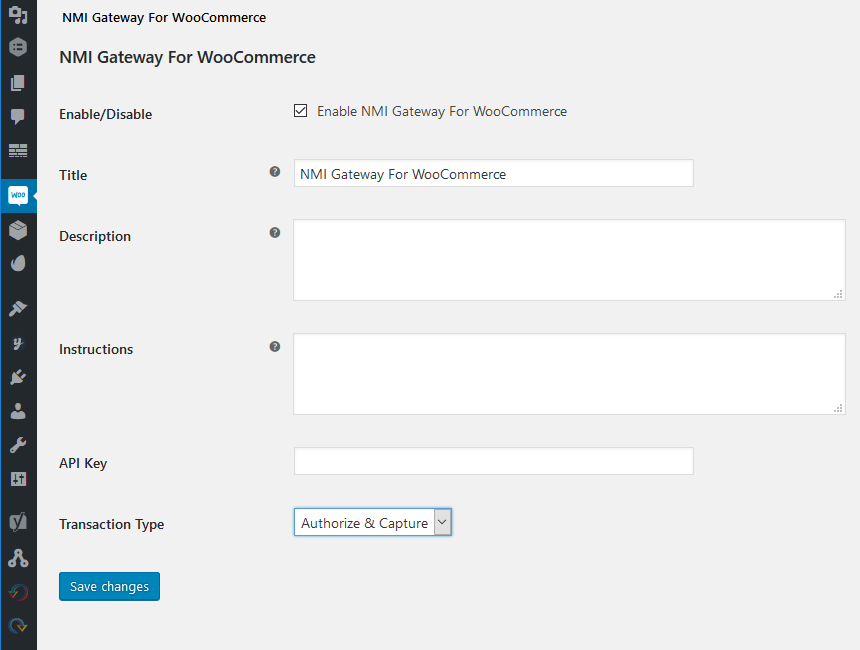Viewport: 860px width, 650px height.
Task: Open the Comments sidebar icon
Action: point(18,117)
